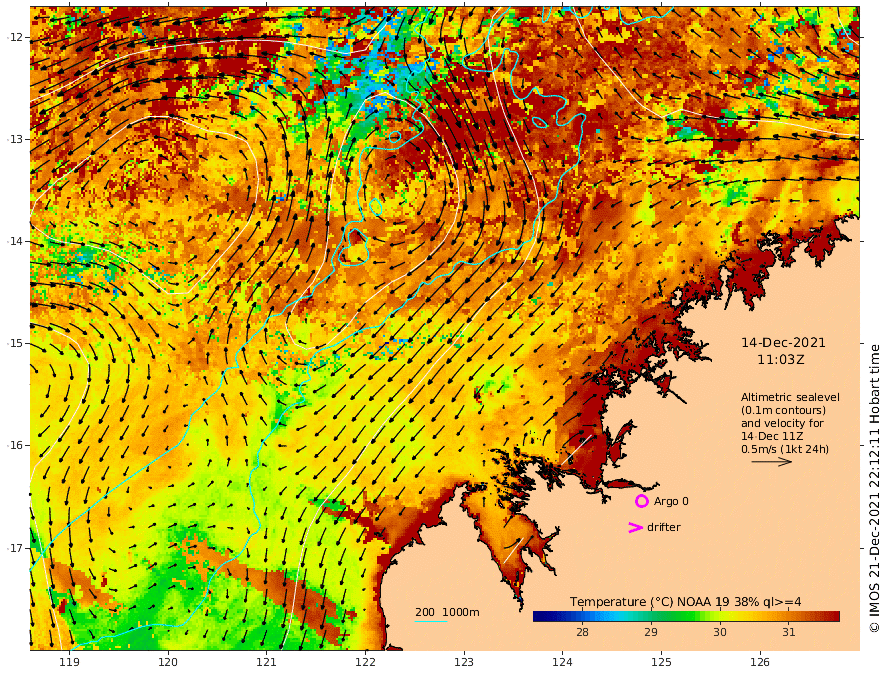Click the longitude 124 axis label

[x=562, y=663]
